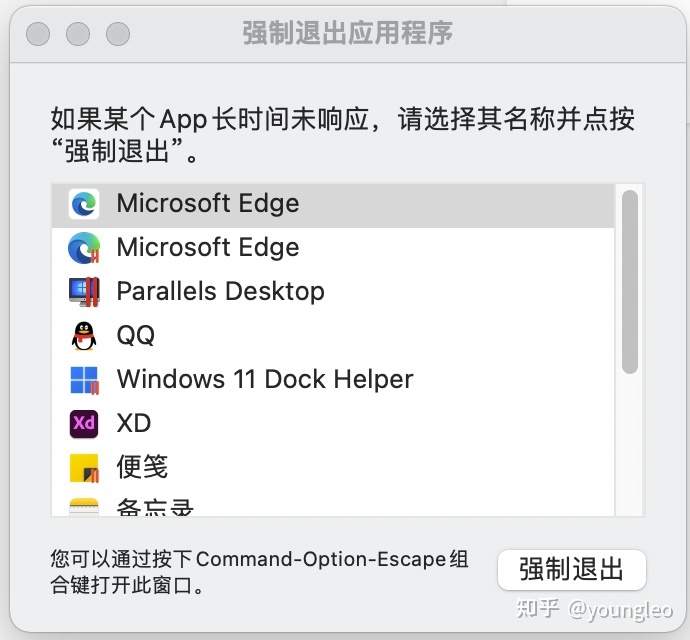Screen dimensions: 690x640
Task: Click the 备忘录 notes icon
Action: point(84,507)
